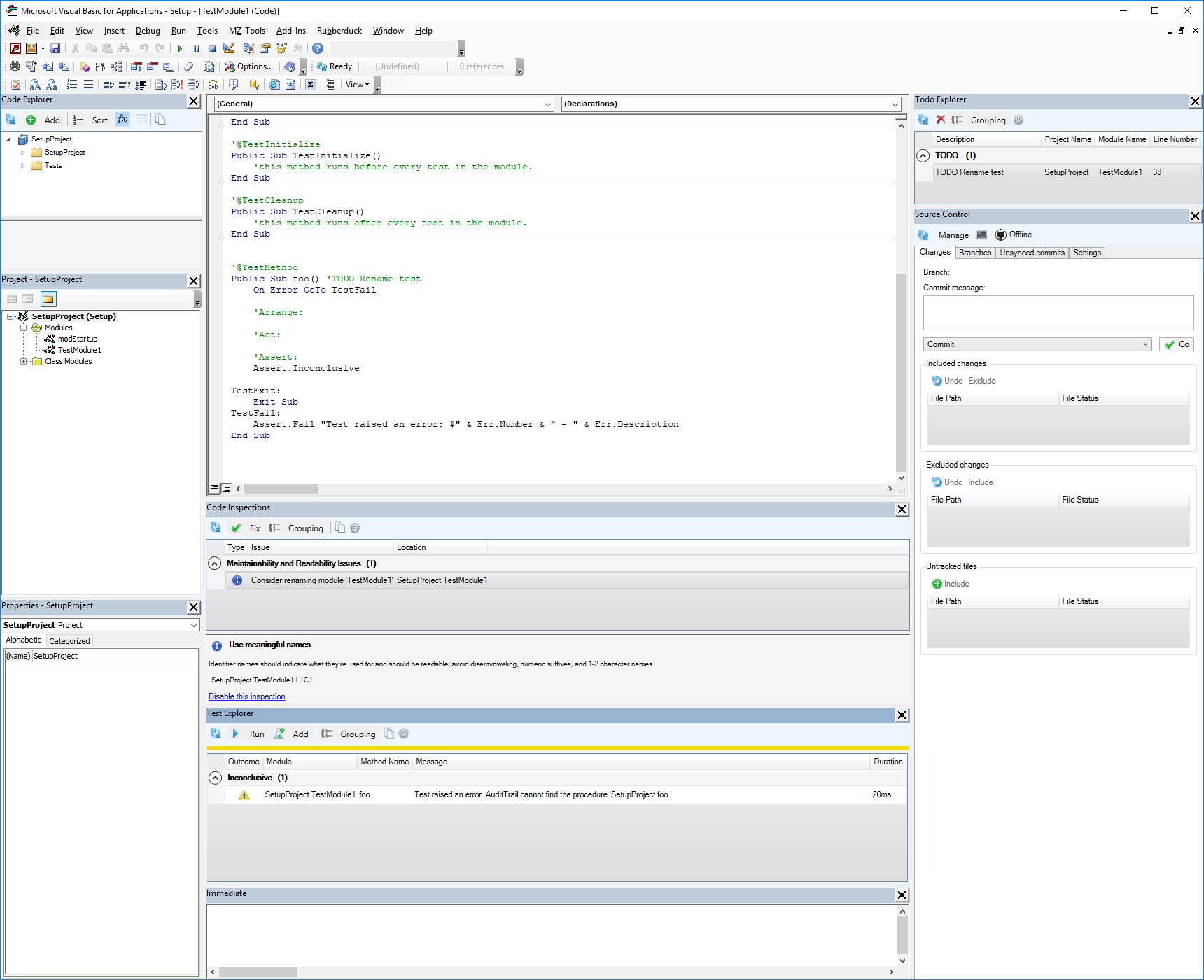Collapse the Inconclusive test group
Viewport: 1204px width, 980px height.
(x=216, y=778)
